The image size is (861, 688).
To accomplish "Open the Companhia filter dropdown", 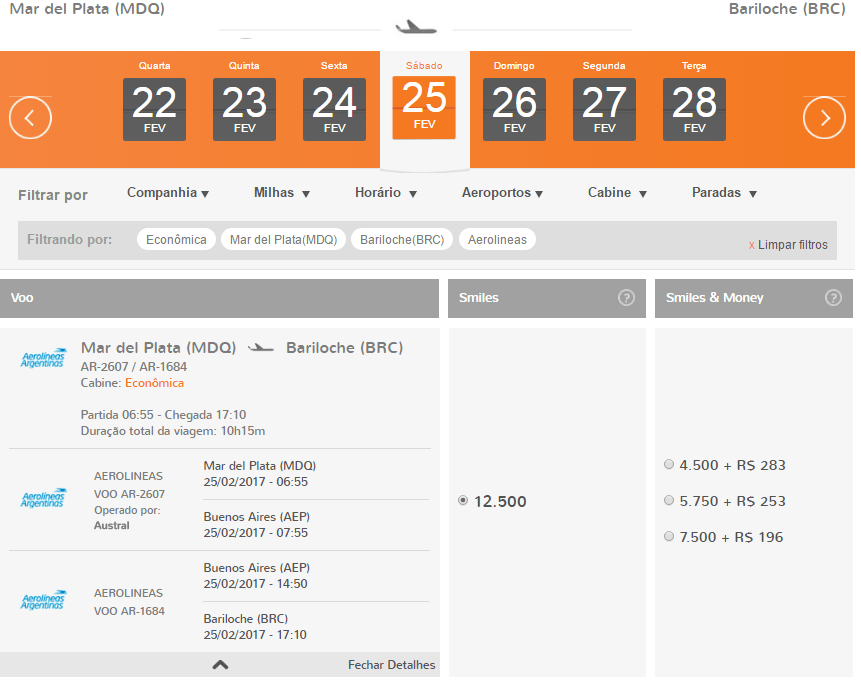I will point(168,193).
